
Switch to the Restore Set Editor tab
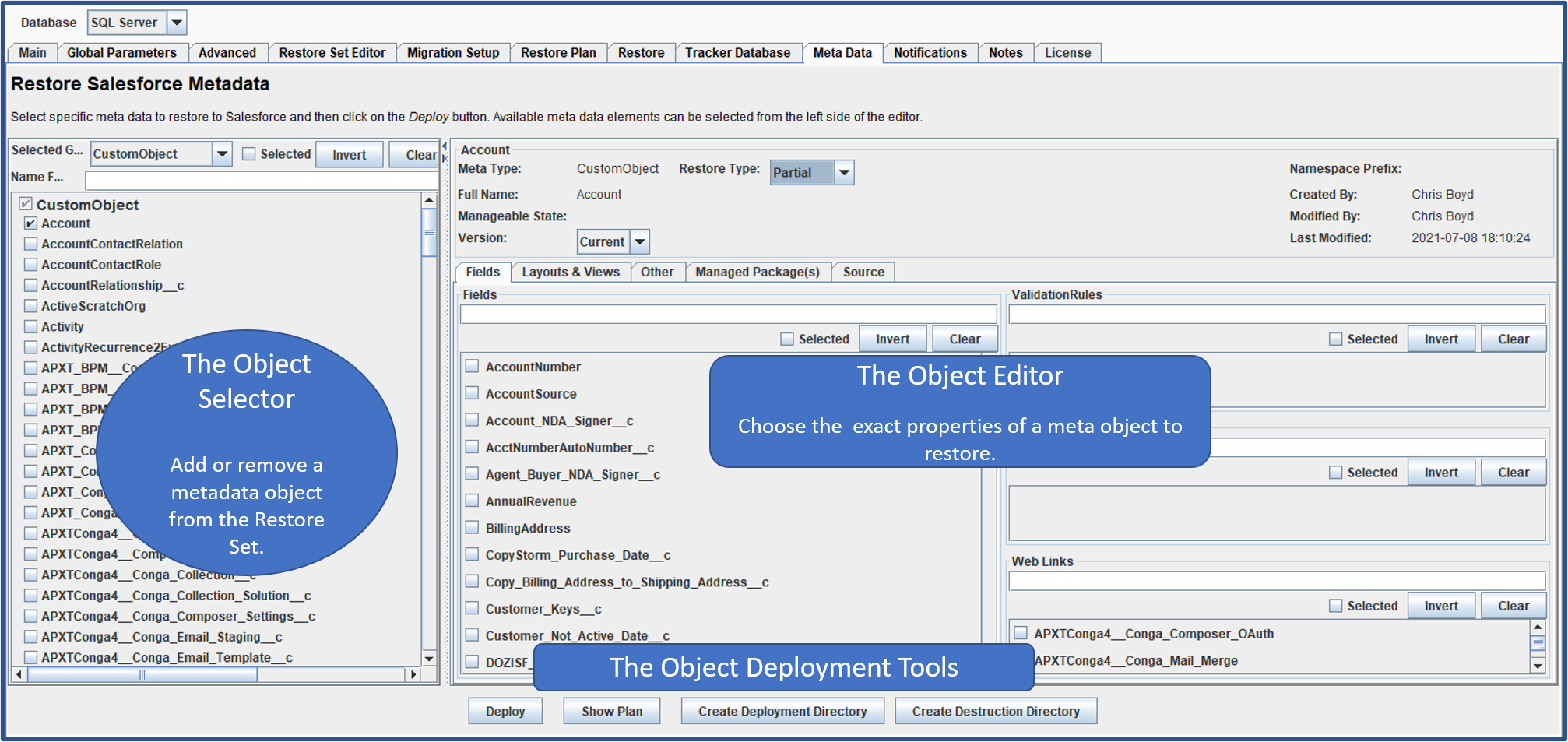coord(332,53)
